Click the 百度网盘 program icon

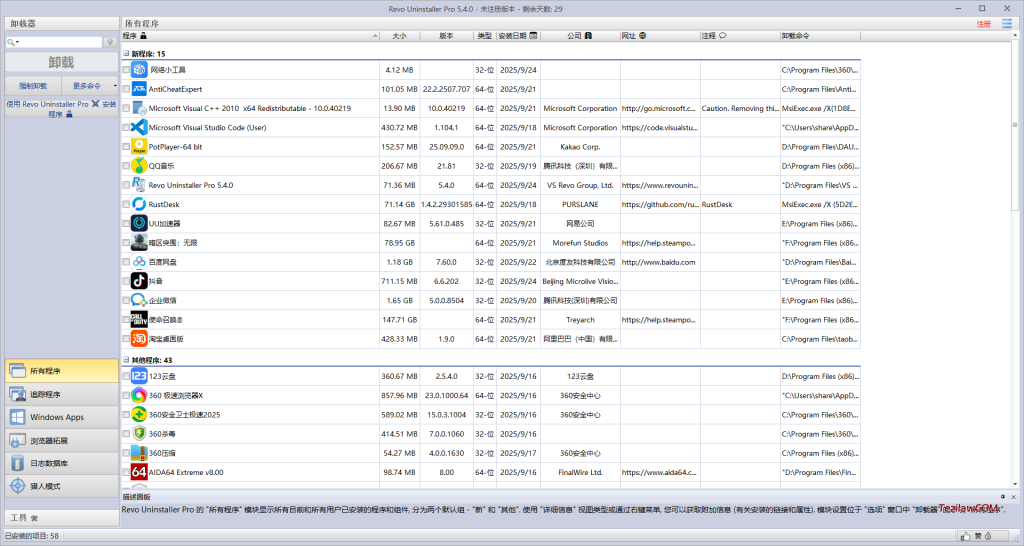coord(139,262)
